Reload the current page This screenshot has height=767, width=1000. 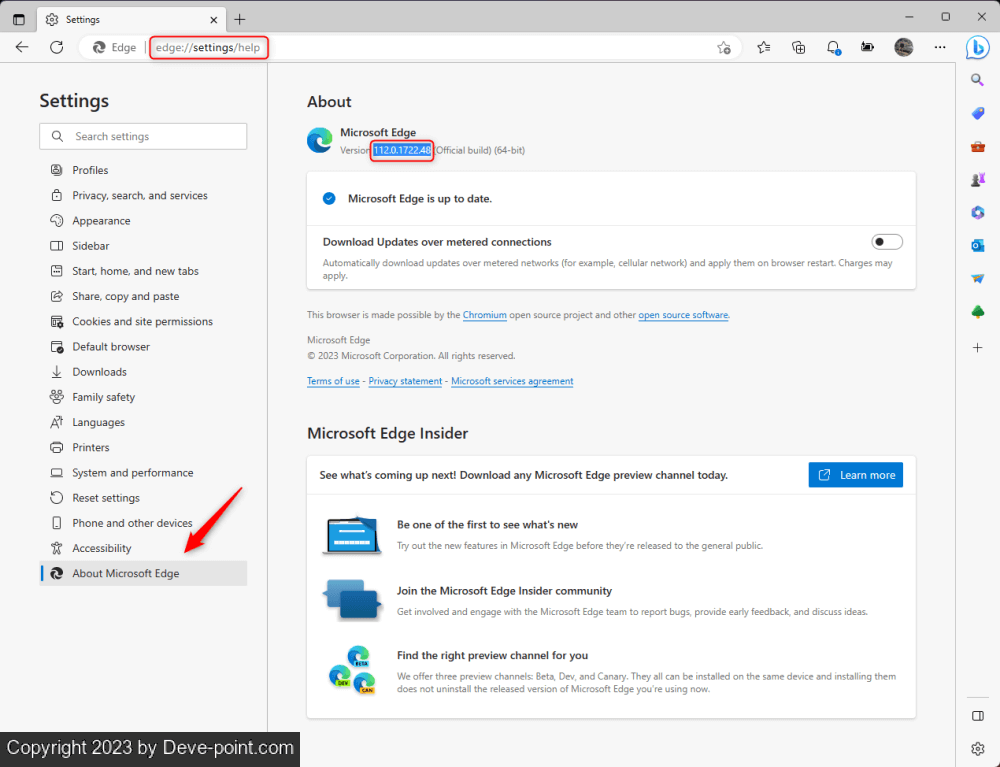[x=57, y=47]
